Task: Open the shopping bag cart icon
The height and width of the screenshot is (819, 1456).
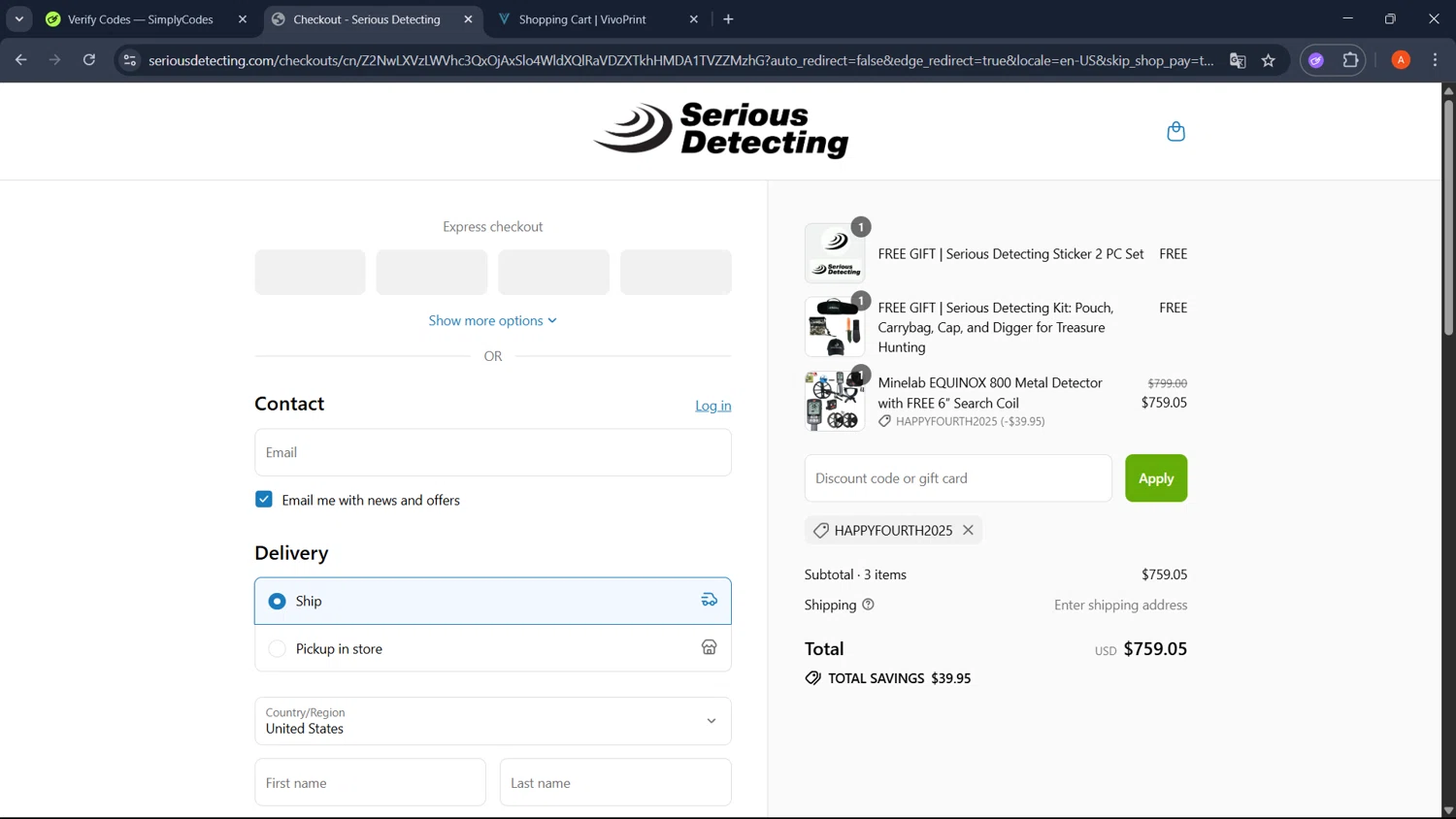Action: [x=1175, y=131]
